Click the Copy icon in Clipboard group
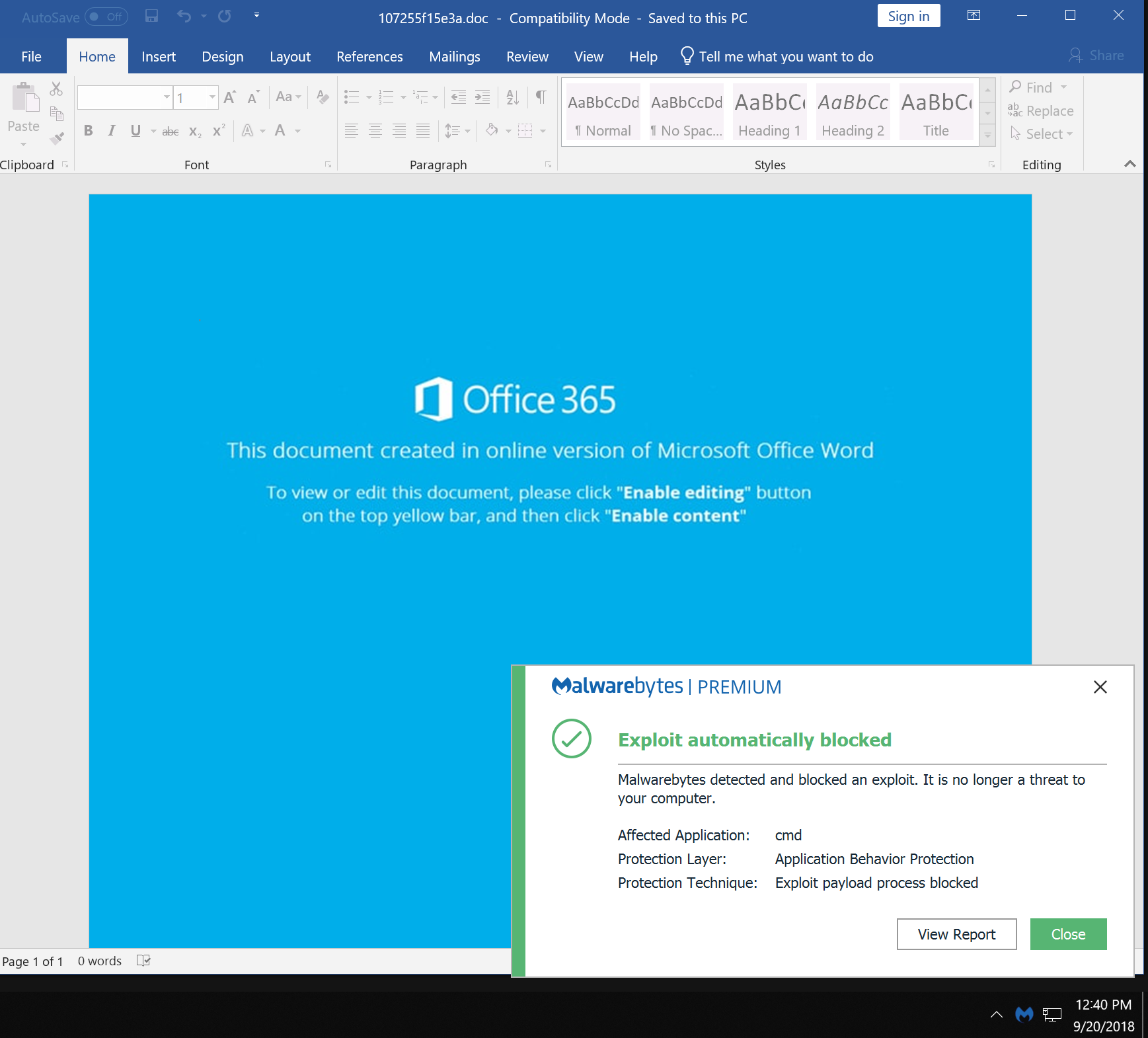Viewport: 1148px width, 1038px height. (x=57, y=114)
